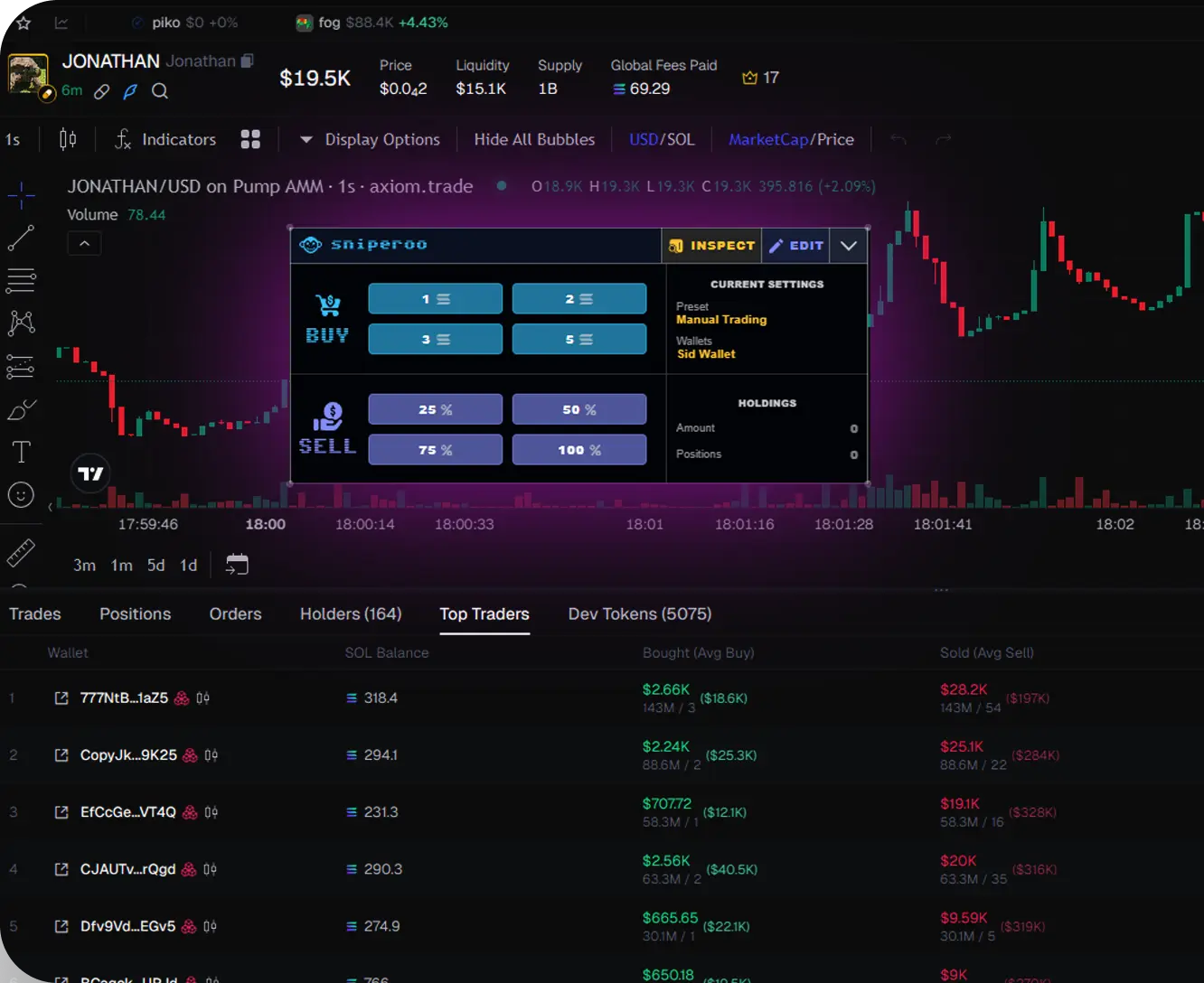Set chart range to 1m
Image resolution: width=1204 pixels, height=983 pixels.
[122, 565]
